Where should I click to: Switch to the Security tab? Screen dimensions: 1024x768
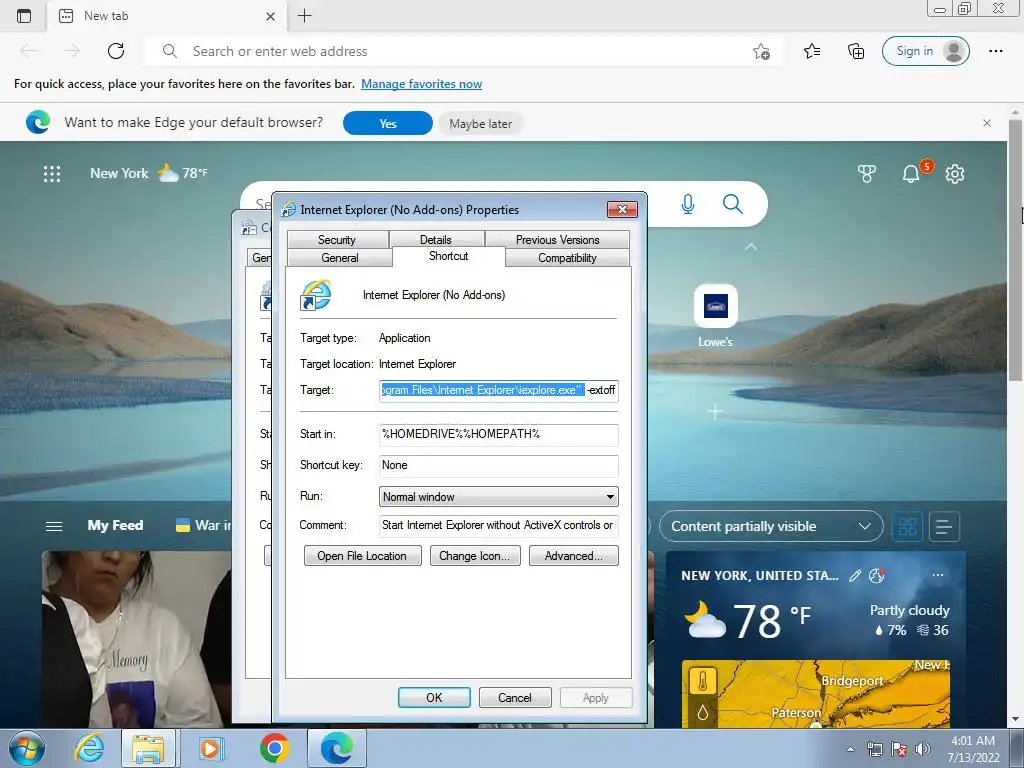[337, 240]
